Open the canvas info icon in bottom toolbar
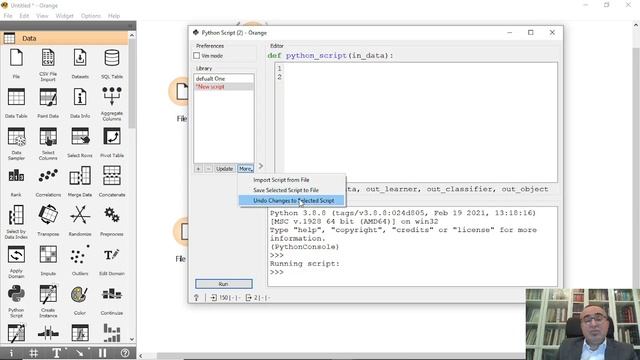The width and height of the screenshot is (640, 360). pyautogui.click(x=11, y=353)
